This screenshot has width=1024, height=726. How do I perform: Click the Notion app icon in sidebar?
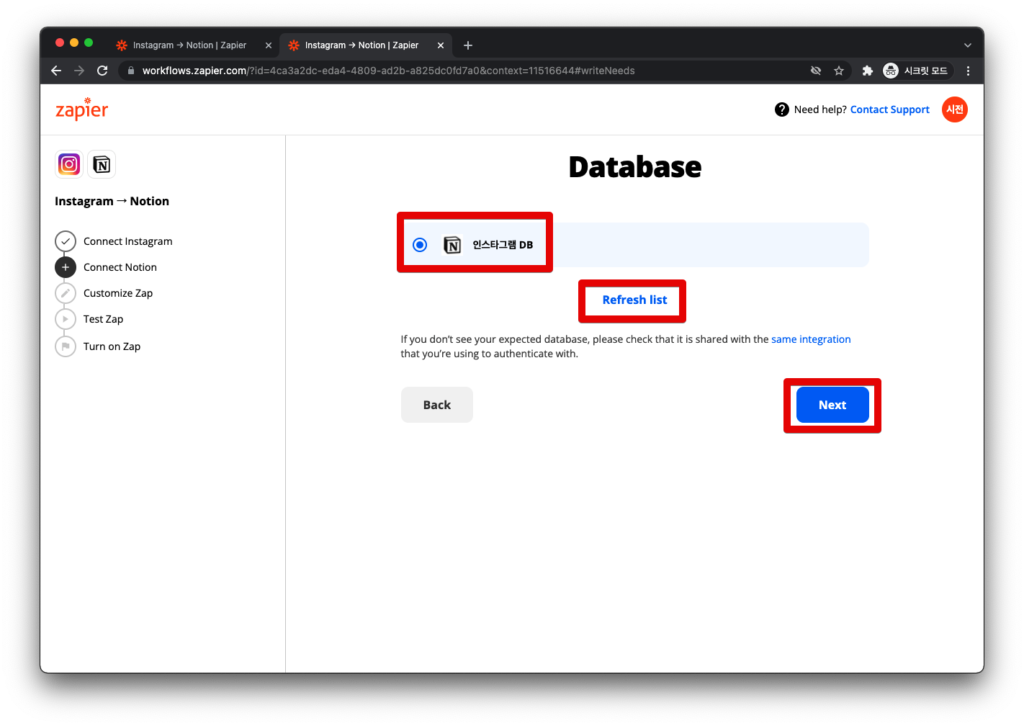click(x=101, y=164)
